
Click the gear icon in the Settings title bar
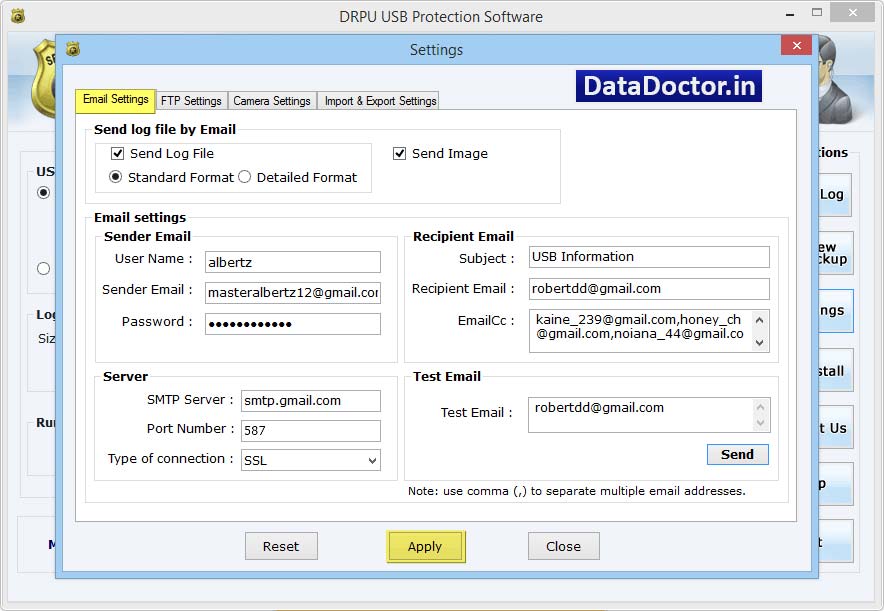point(71,49)
